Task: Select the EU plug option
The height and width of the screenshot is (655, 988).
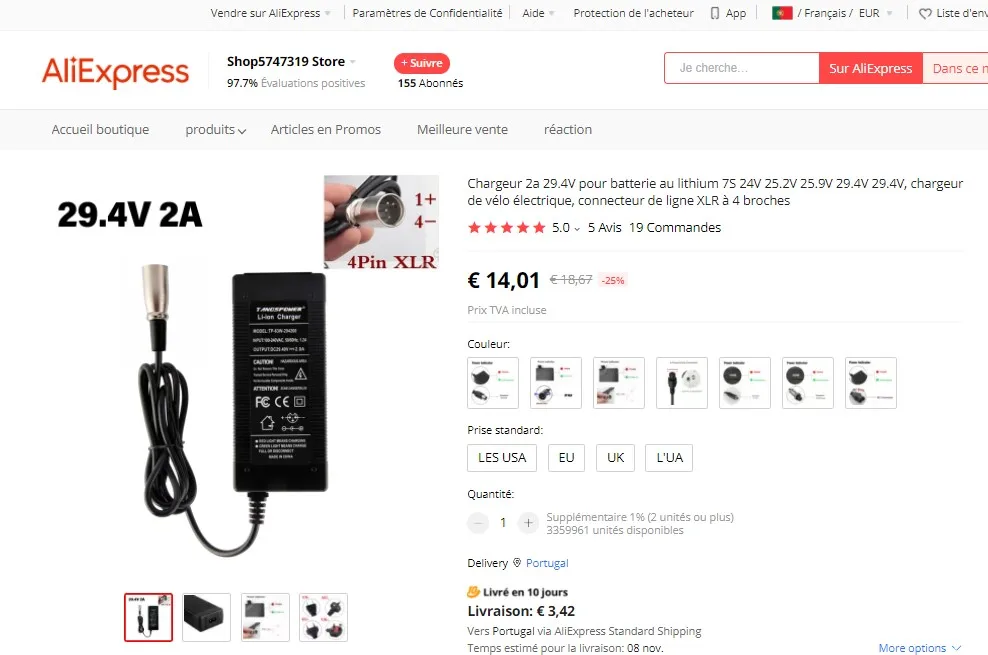Action: pos(566,458)
